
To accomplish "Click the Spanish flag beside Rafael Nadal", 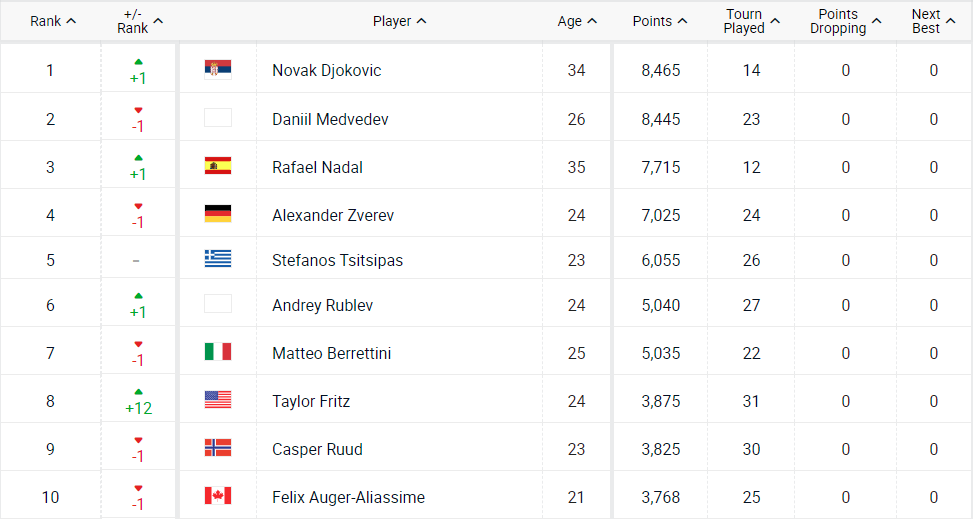I will [x=217, y=167].
